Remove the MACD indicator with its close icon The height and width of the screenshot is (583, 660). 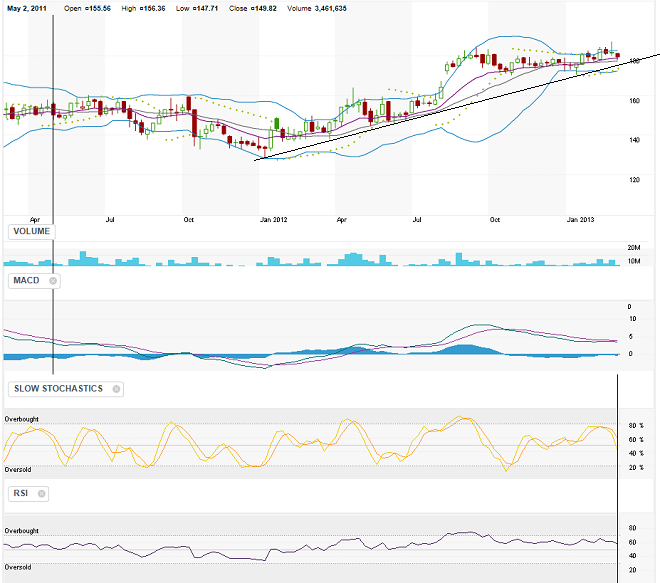52,281
